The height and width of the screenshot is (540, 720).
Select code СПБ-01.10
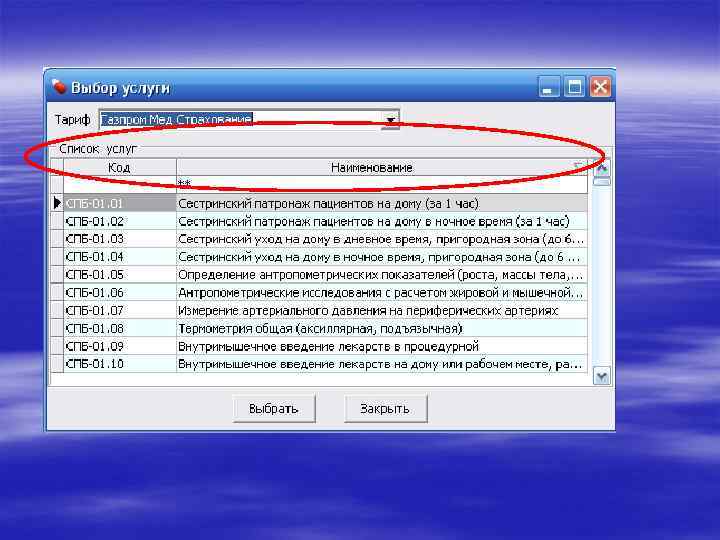click(x=119, y=364)
